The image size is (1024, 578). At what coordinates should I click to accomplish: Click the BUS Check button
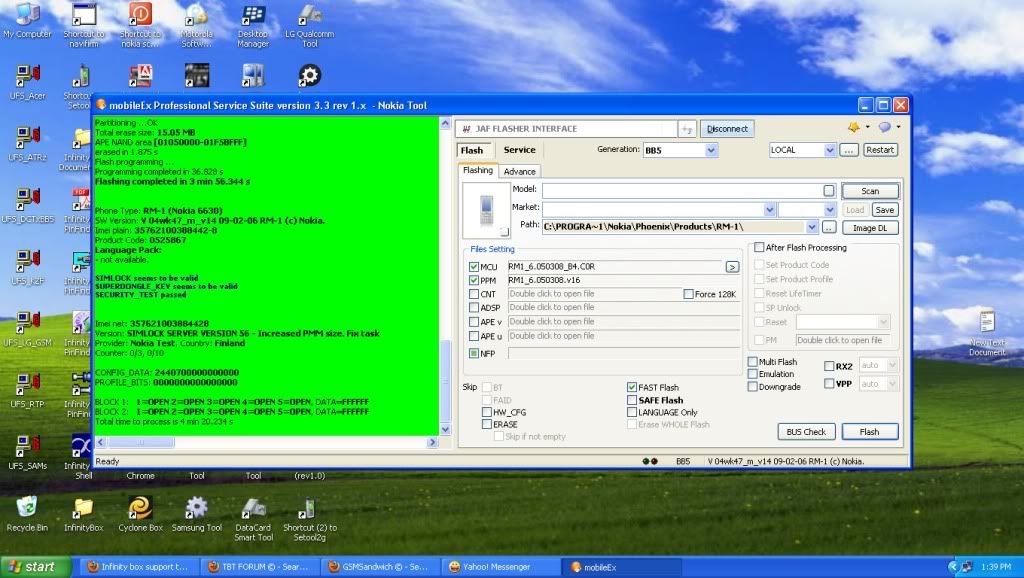point(806,432)
